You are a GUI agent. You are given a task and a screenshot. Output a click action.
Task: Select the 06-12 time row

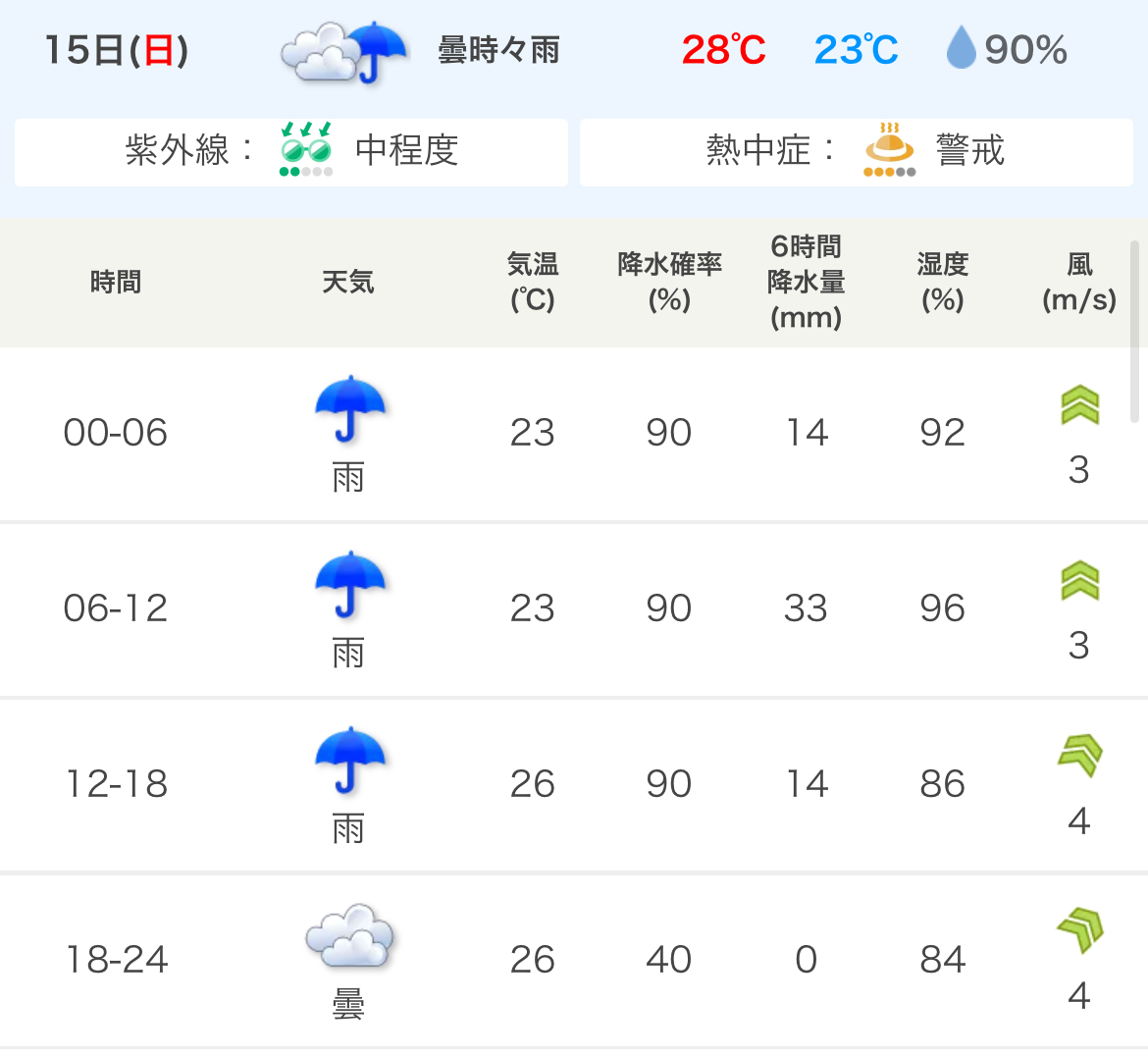click(574, 609)
